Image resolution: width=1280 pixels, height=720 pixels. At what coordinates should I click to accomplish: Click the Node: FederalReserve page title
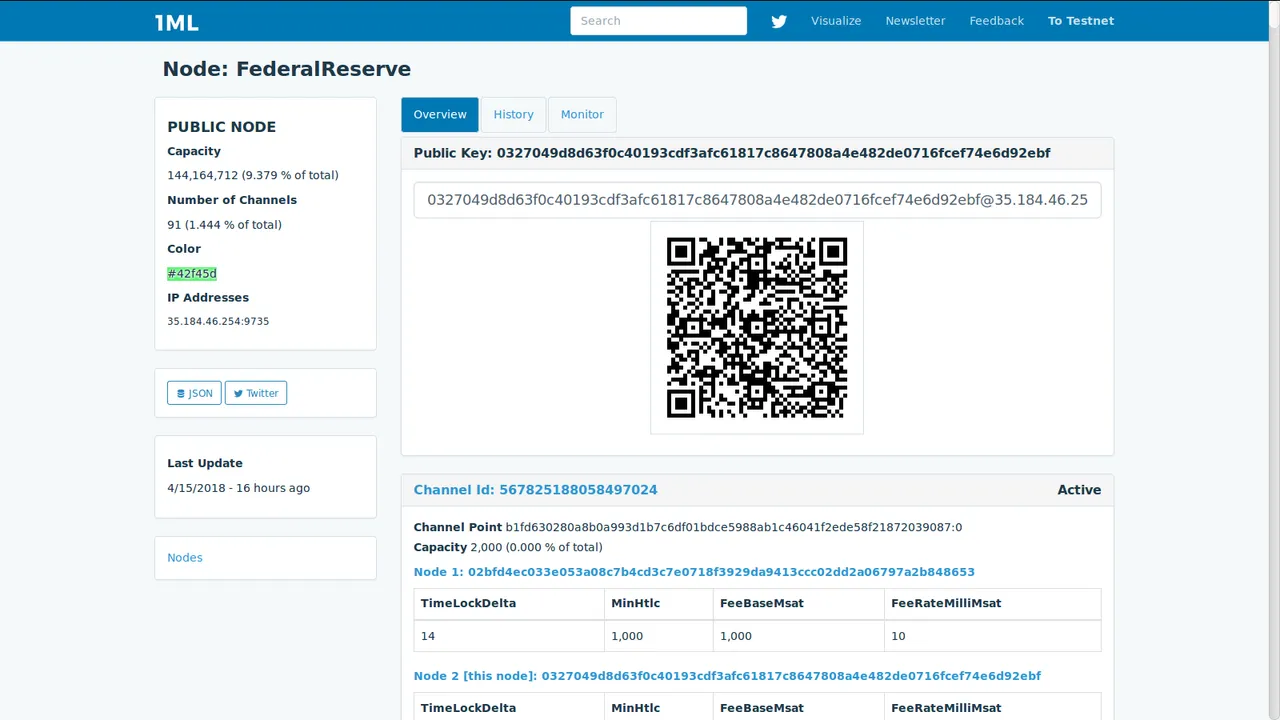pyautogui.click(x=287, y=69)
